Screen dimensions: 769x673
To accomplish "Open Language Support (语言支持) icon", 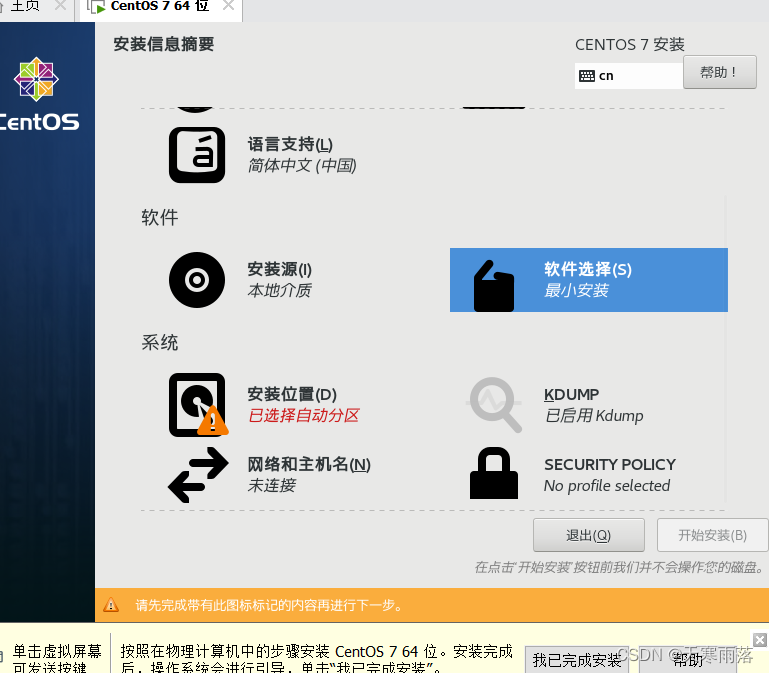I will point(197,155).
